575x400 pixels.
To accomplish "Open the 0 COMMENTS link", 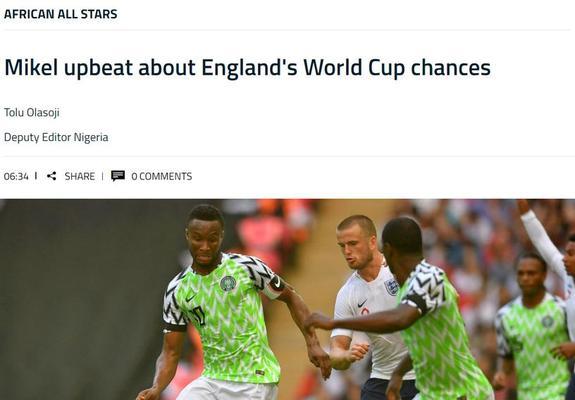I will point(162,176).
